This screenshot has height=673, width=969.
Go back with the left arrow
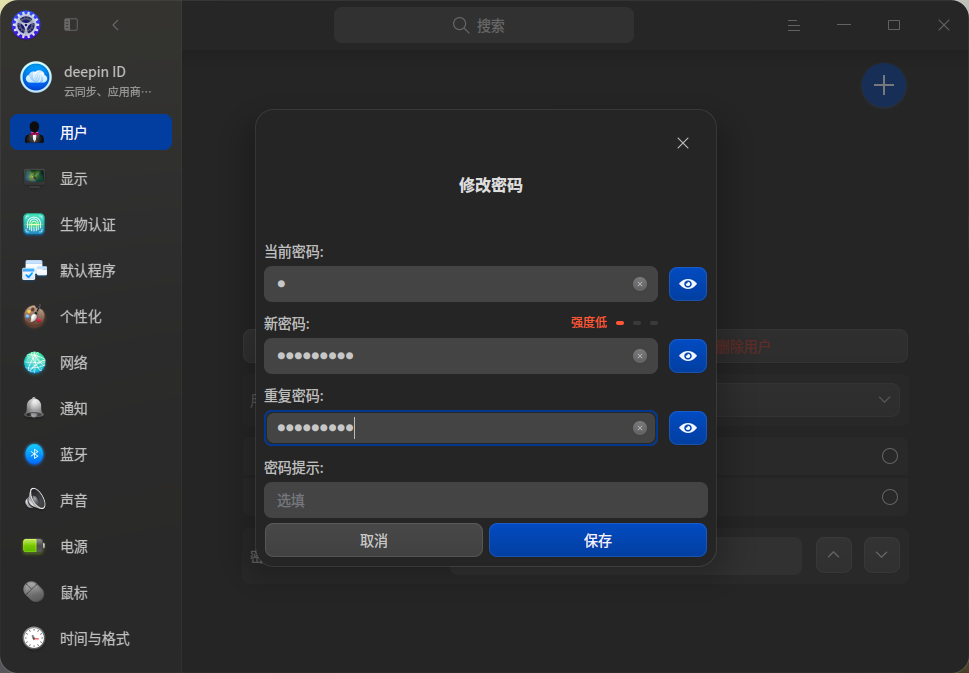[x=116, y=25]
